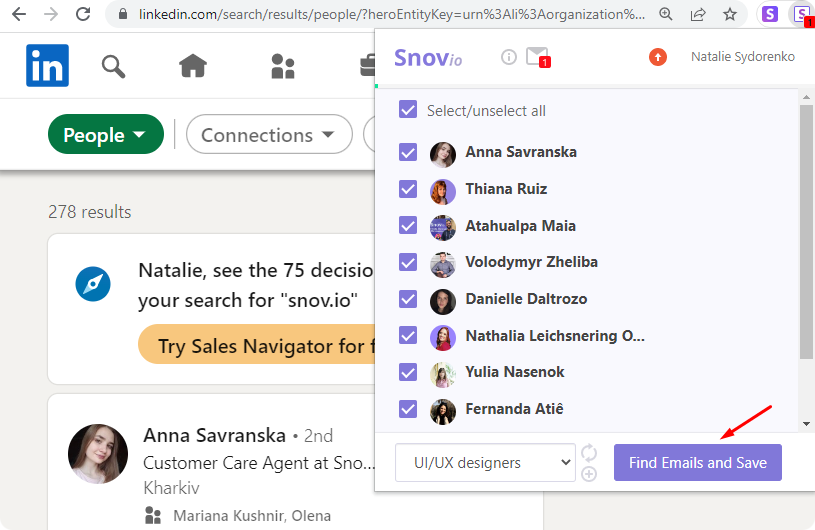Click the Kharkiv location text
Image resolution: width=815 pixels, height=530 pixels.
[x=171, y=488]
